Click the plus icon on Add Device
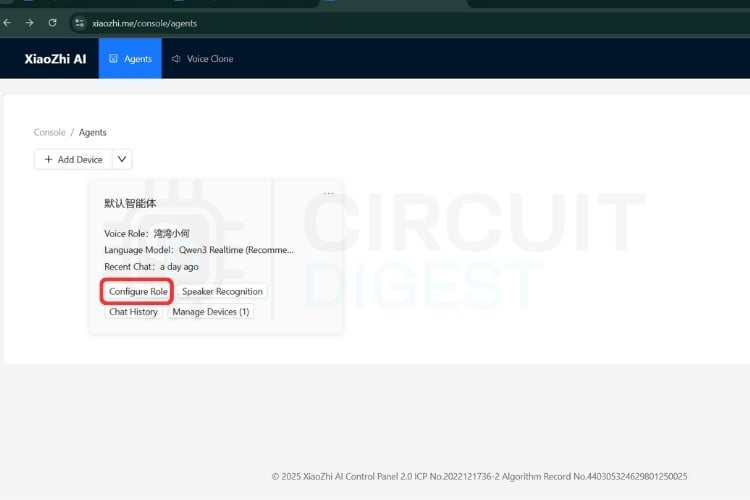Screen dimensions: 750x500 pos(48,159)
